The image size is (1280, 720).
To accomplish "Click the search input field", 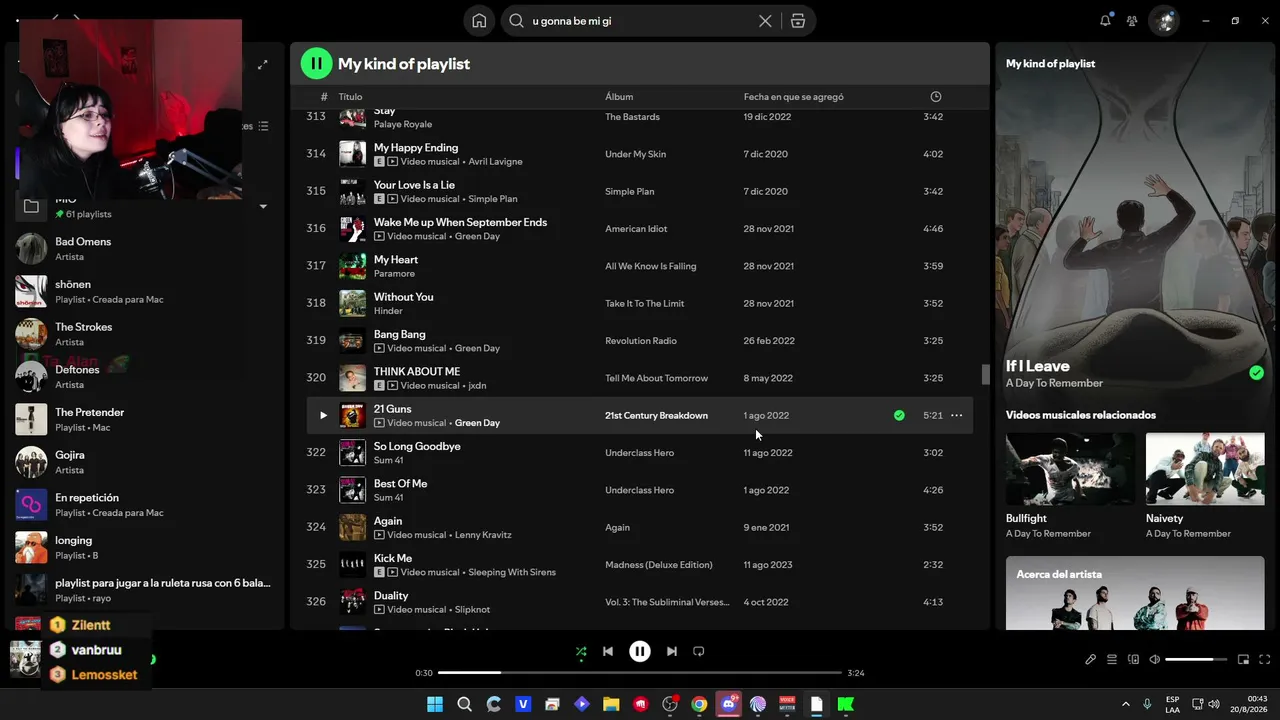I will pos(640,21).
